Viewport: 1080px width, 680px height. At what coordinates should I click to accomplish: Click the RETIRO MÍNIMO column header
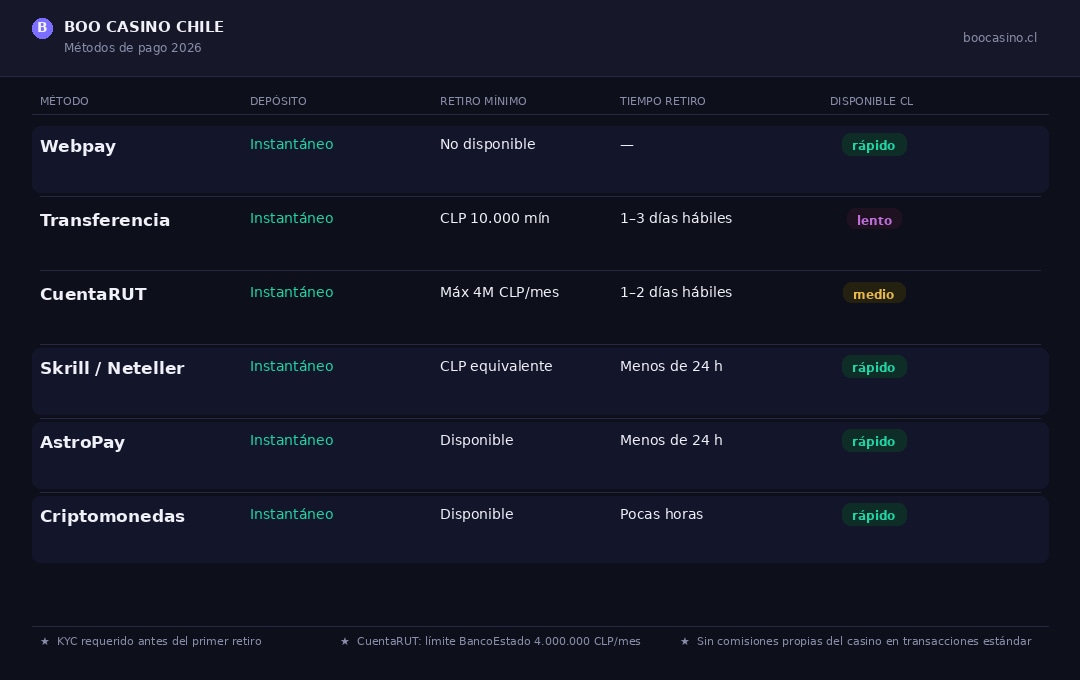click(483, 101)
